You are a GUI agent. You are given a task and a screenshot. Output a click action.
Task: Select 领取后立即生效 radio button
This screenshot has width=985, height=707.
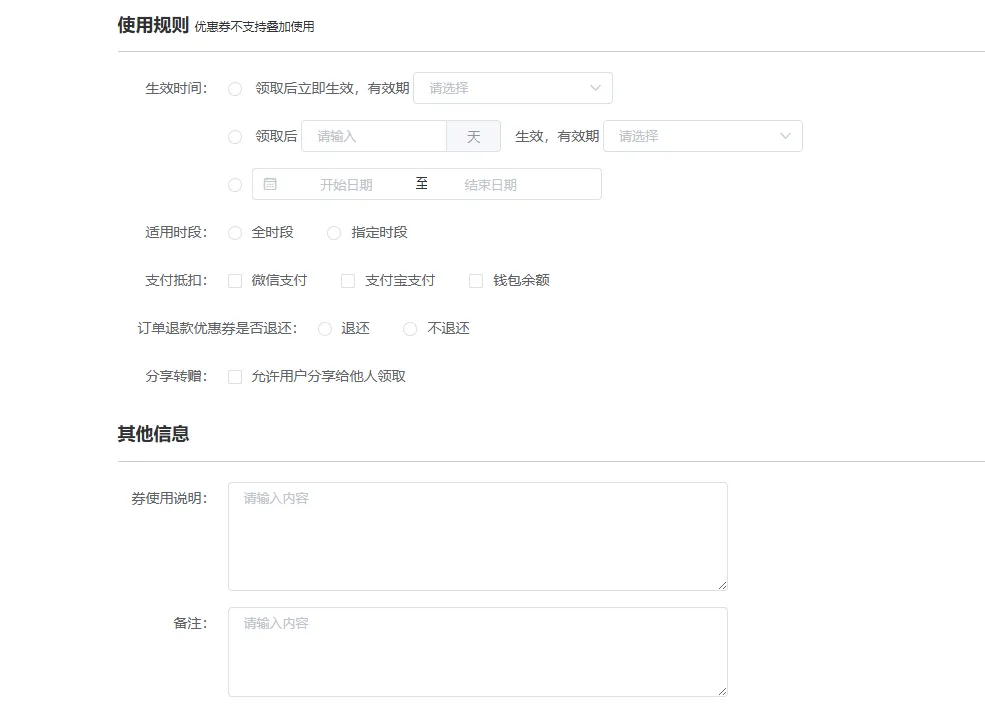pos(235,88)
